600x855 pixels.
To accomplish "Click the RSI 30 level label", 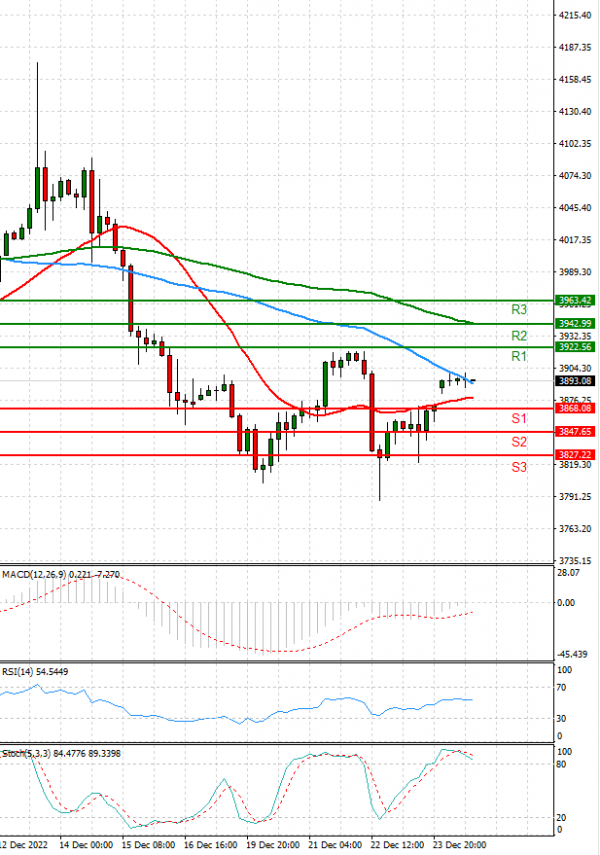I will click(x=562, y=719).
